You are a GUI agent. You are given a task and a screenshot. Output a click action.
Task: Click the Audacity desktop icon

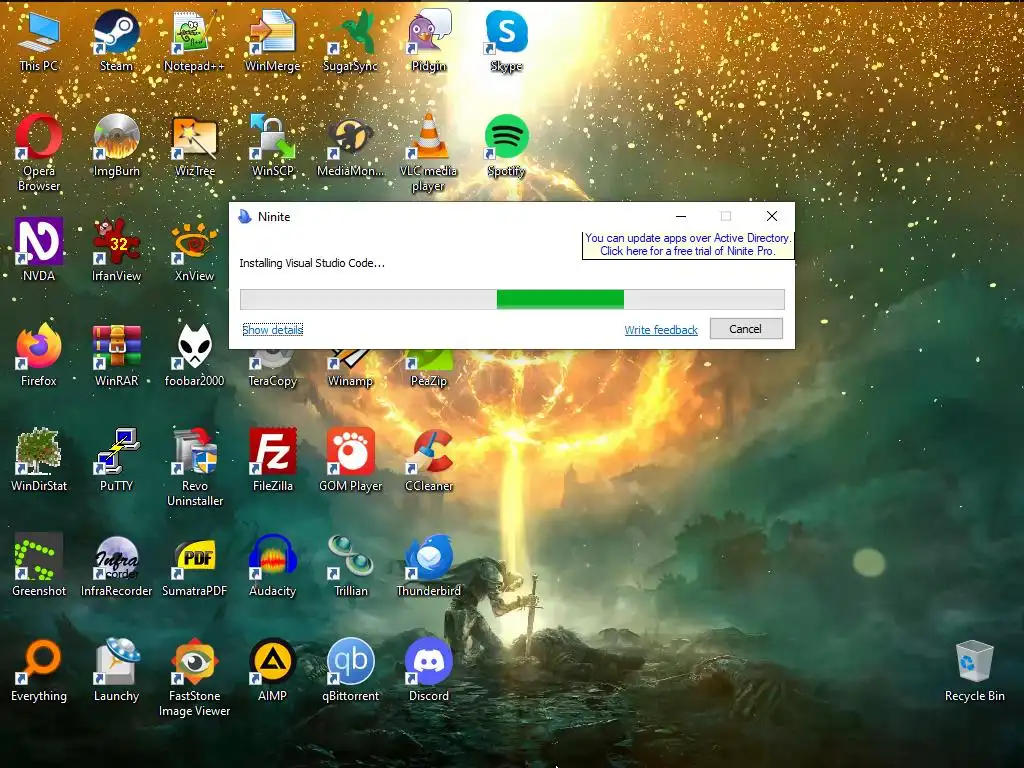click(272, 565)
